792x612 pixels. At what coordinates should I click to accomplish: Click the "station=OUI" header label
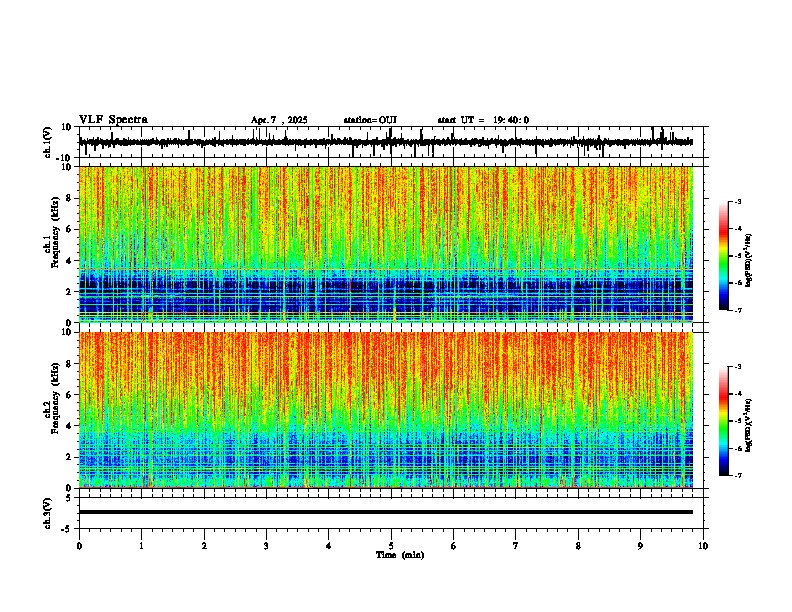point(370,120)
